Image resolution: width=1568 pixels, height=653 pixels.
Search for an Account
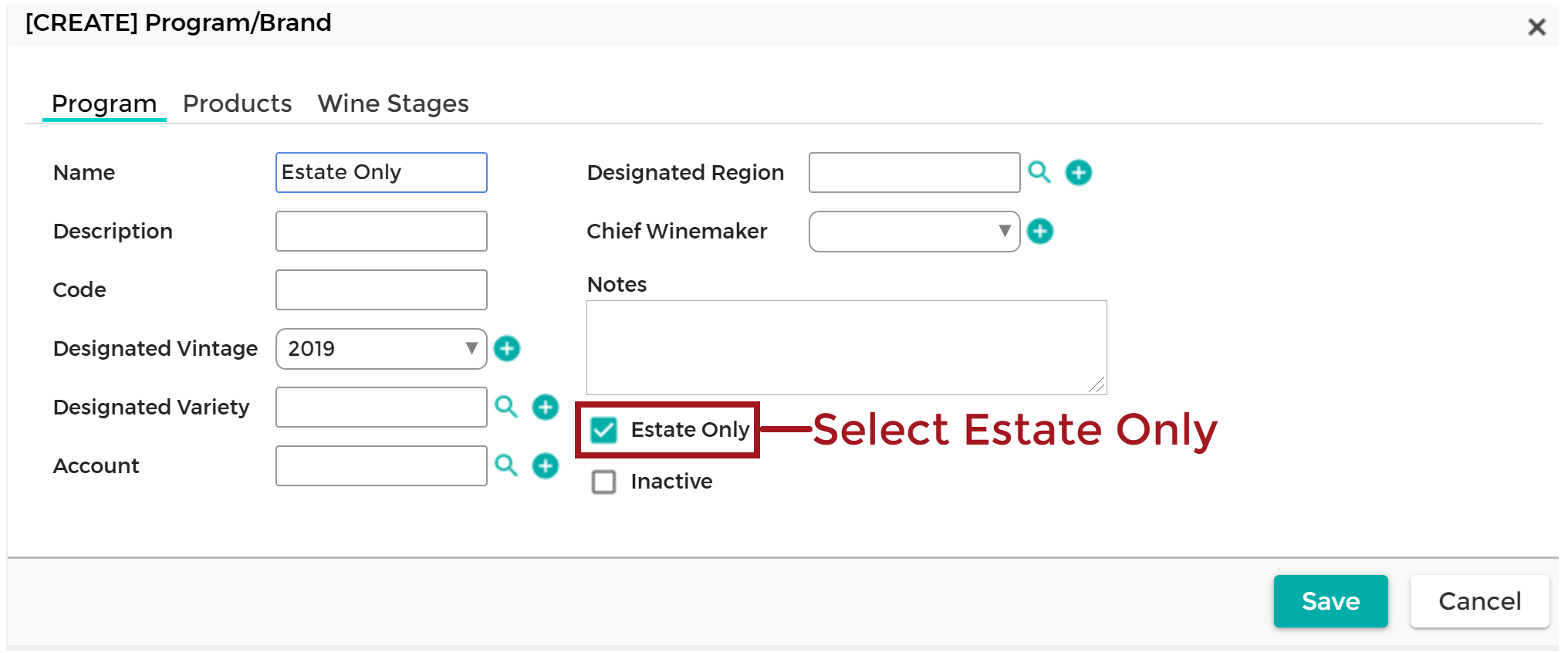[506, 465]
